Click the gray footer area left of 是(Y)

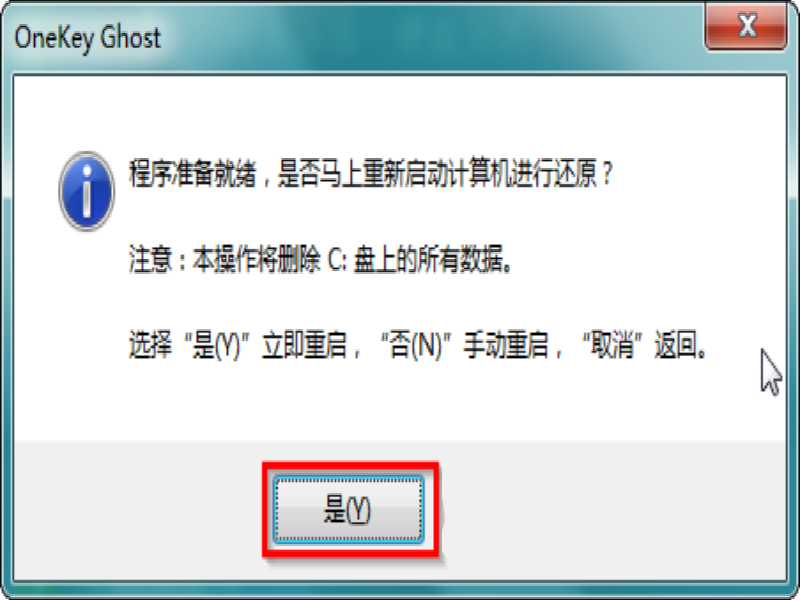(x=138, y=510)
